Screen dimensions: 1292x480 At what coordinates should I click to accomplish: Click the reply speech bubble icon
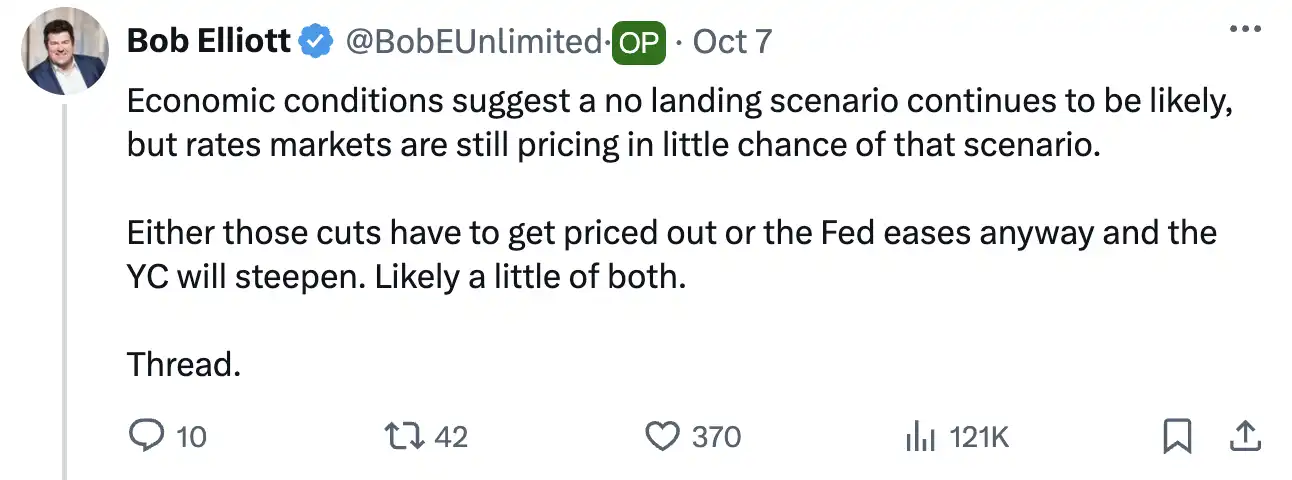(x=147, y=436)
